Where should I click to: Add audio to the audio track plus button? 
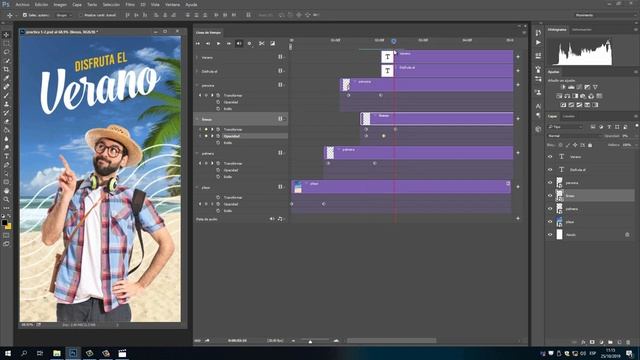point(518,219)
